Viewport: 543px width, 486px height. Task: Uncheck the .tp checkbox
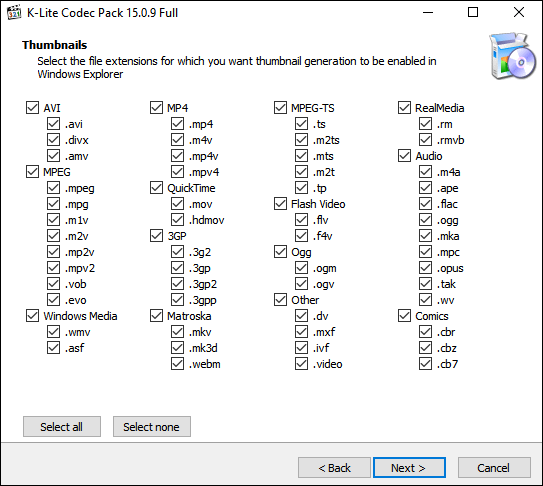pyautogui.click(x=301, y=188)
